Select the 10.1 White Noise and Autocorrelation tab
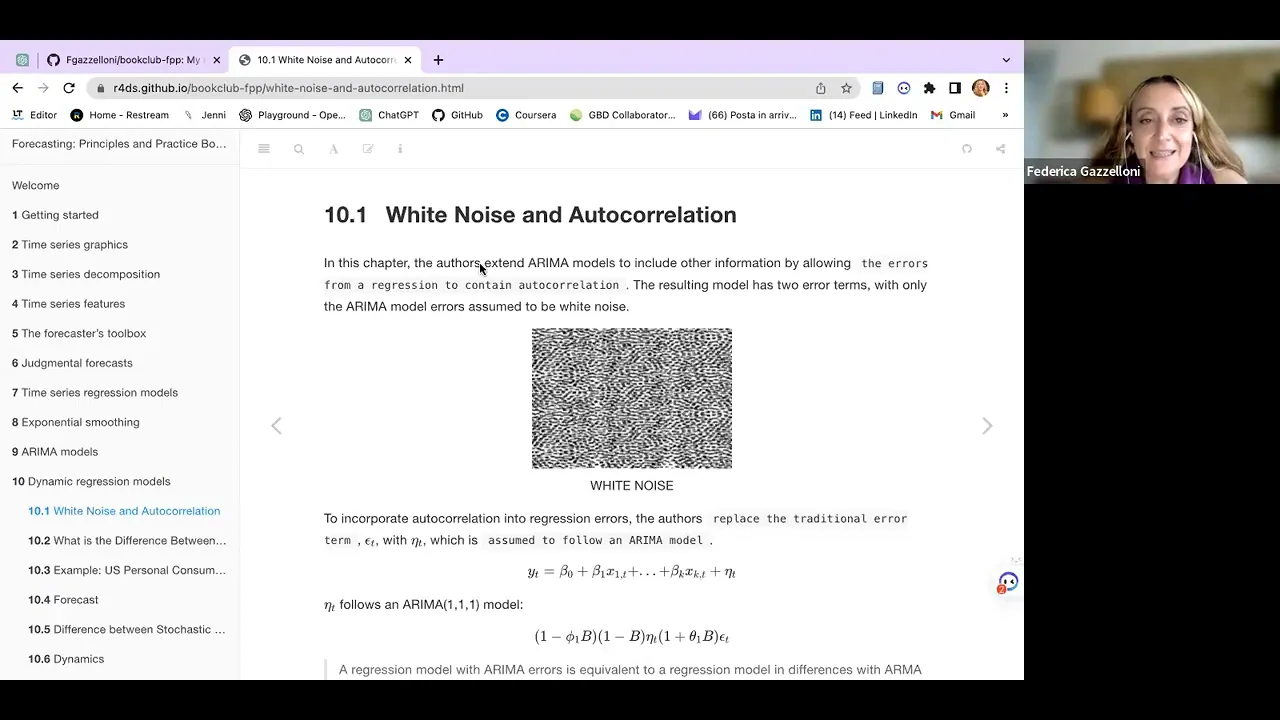Viewport: 1280px width, 720px height. point(326,60)
